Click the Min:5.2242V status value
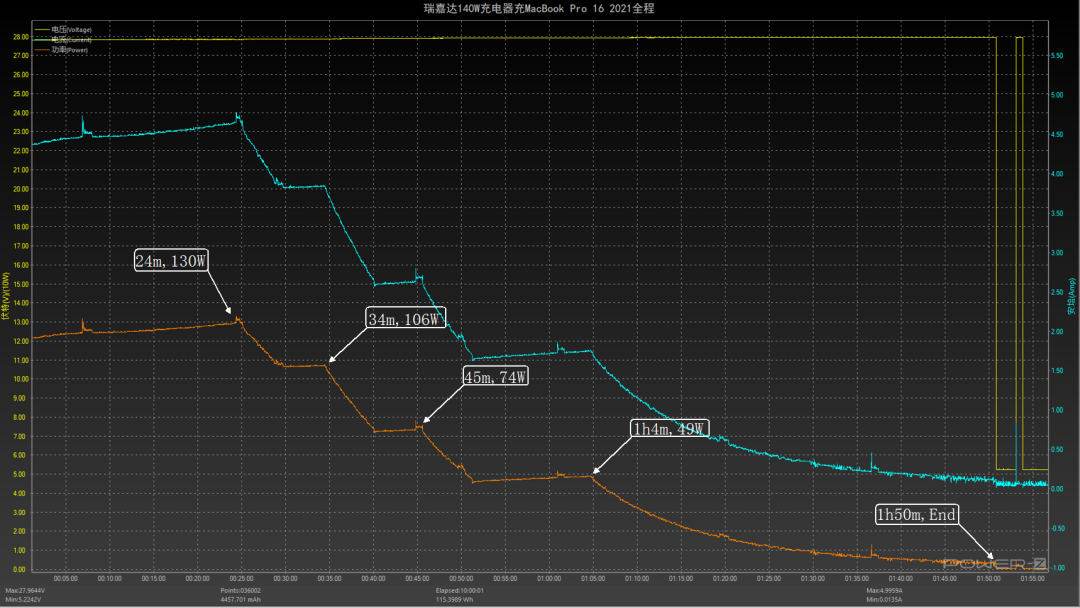The image size is (1080, 608). 23,600
